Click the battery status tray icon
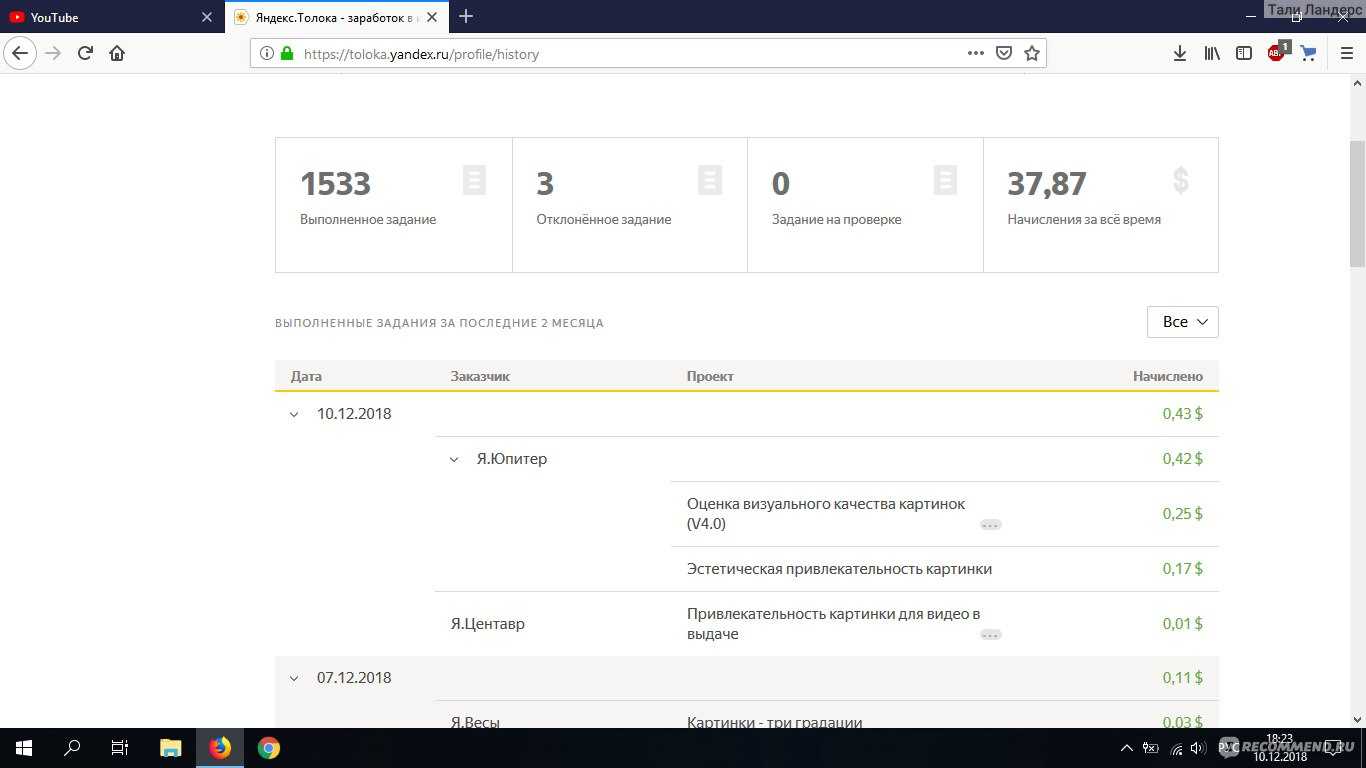 click(x=1151, y=748)
